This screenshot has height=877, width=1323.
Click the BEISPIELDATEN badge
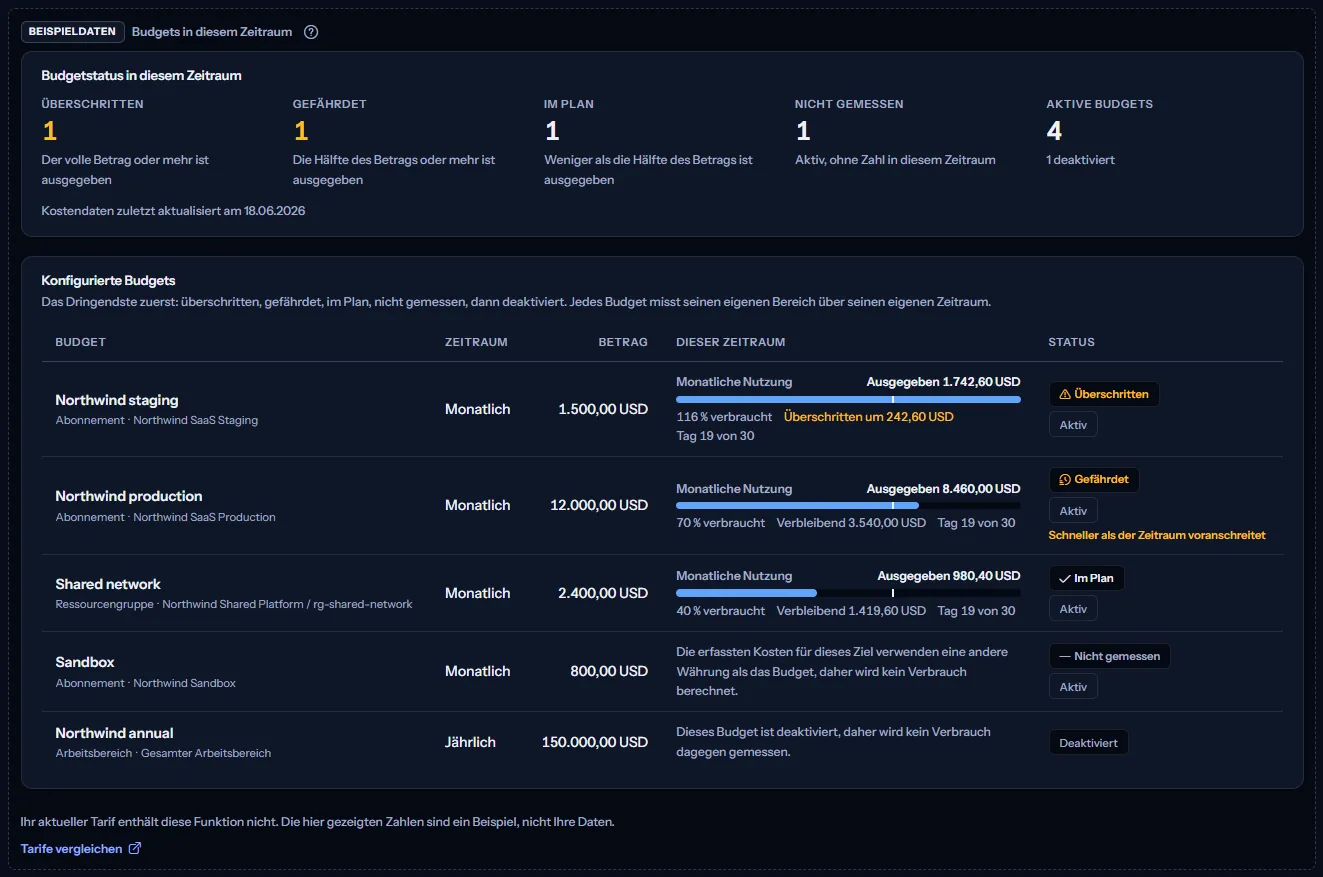point(73,31)
